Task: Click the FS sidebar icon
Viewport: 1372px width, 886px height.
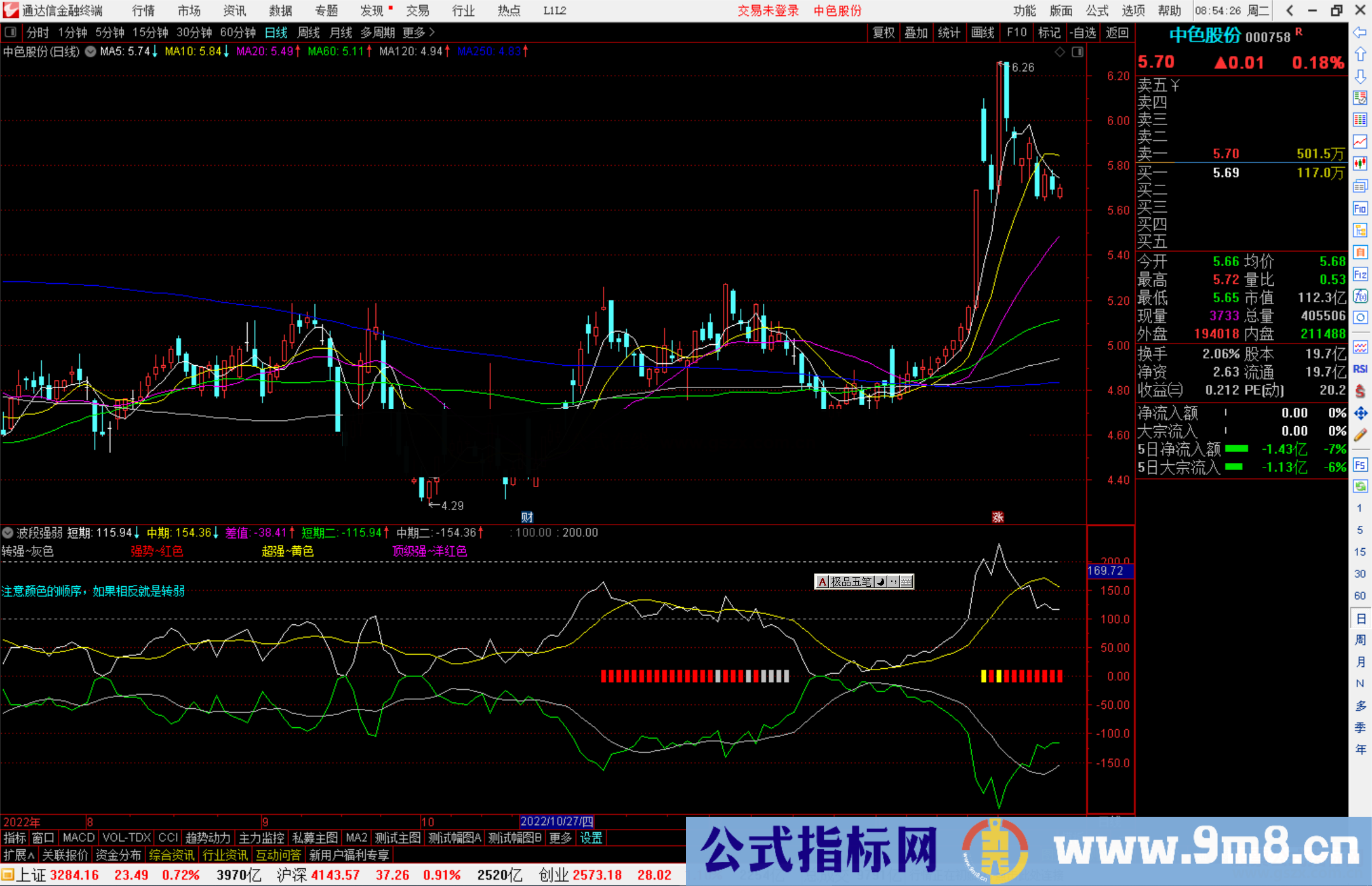Action: coord(1360,465)
